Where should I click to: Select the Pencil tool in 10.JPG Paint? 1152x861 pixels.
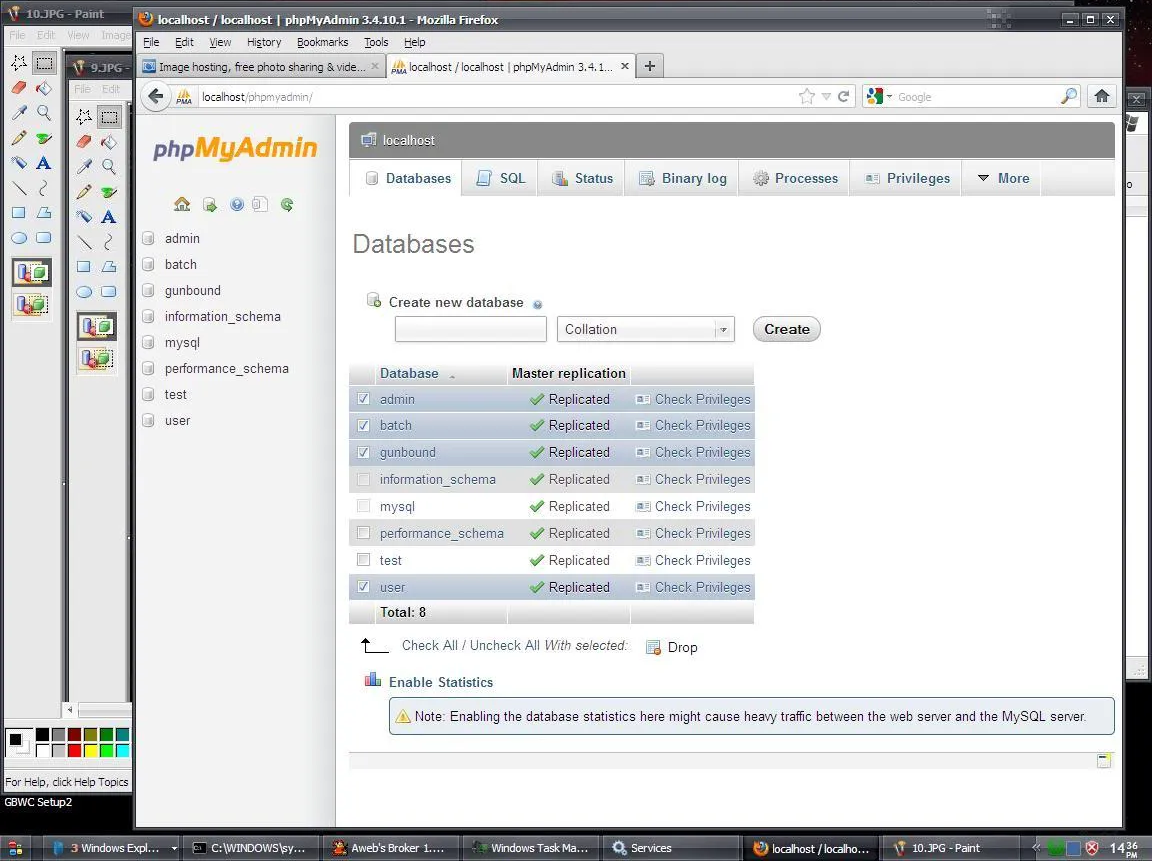(x=19, y=137)
